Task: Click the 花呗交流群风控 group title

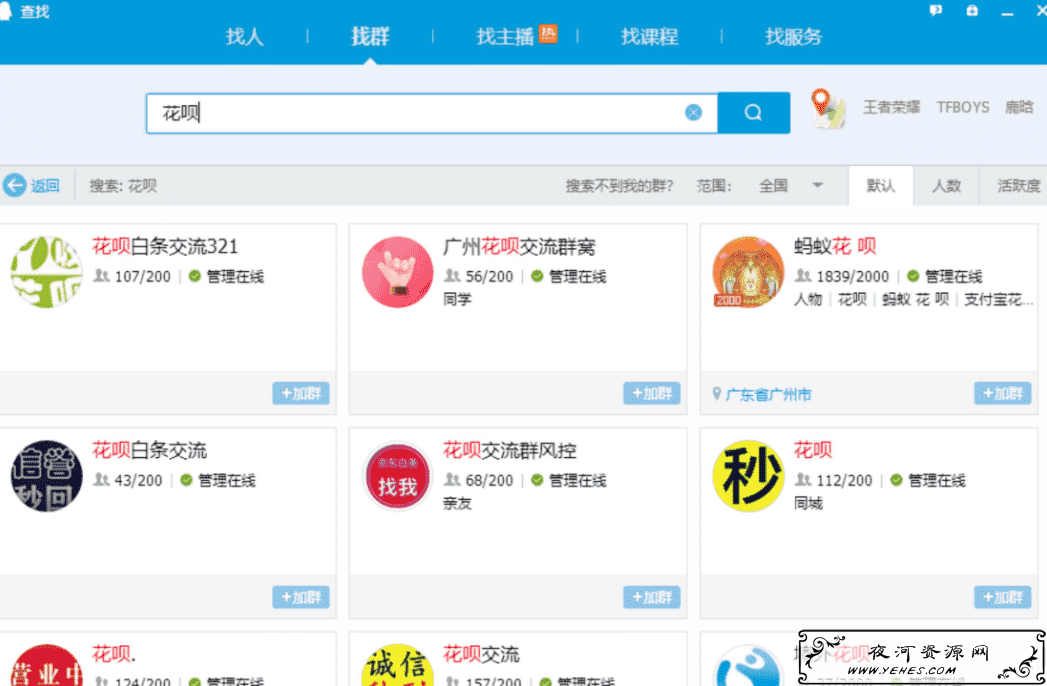Action: [509, 451]
